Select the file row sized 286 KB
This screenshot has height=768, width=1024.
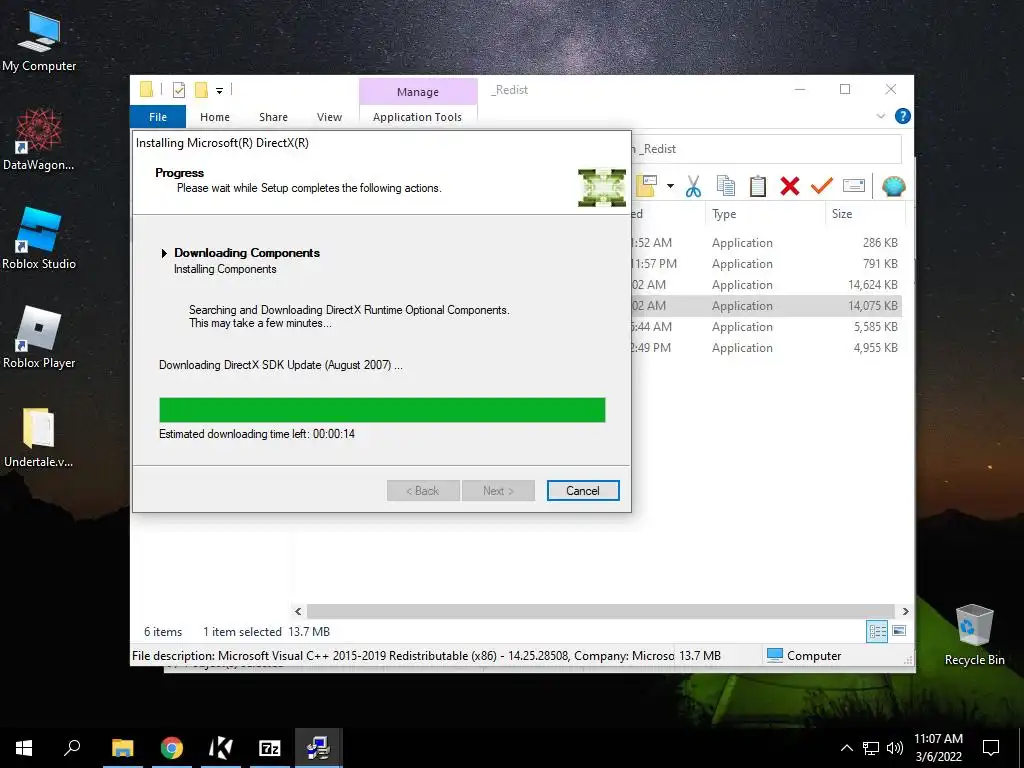tap(766, 242)
